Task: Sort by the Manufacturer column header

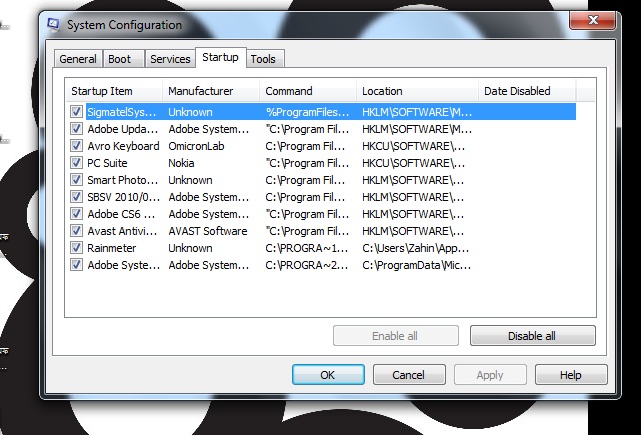Action: tap(211, 91)
